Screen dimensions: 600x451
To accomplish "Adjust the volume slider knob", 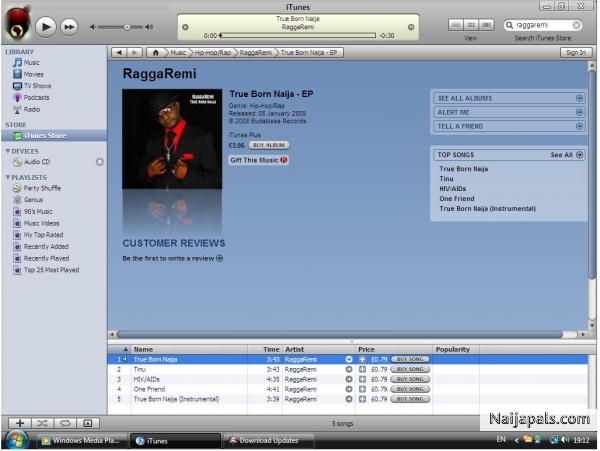I will 127,27.
